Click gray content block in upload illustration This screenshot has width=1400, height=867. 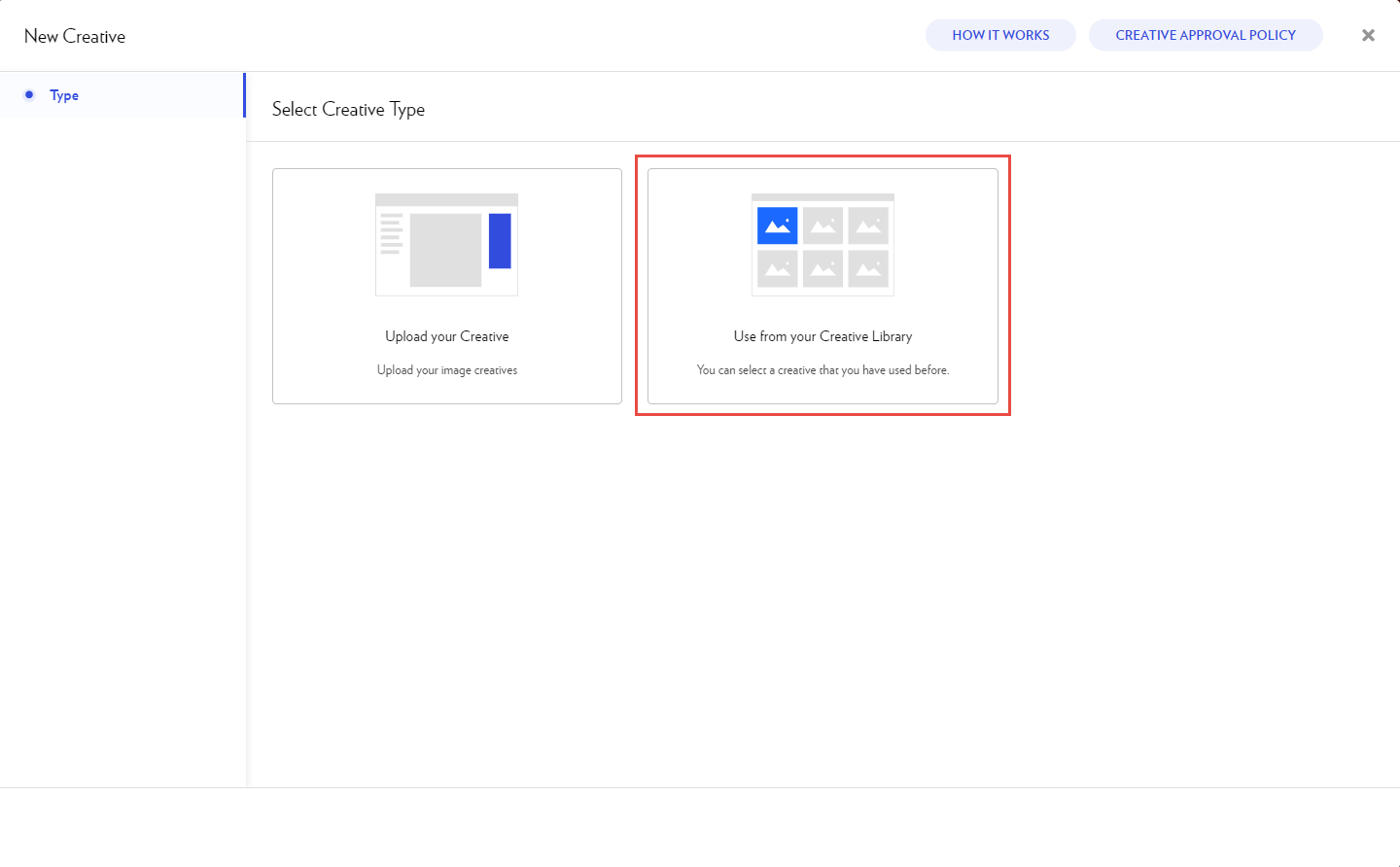pyautogui.click(x=445, y=250)
